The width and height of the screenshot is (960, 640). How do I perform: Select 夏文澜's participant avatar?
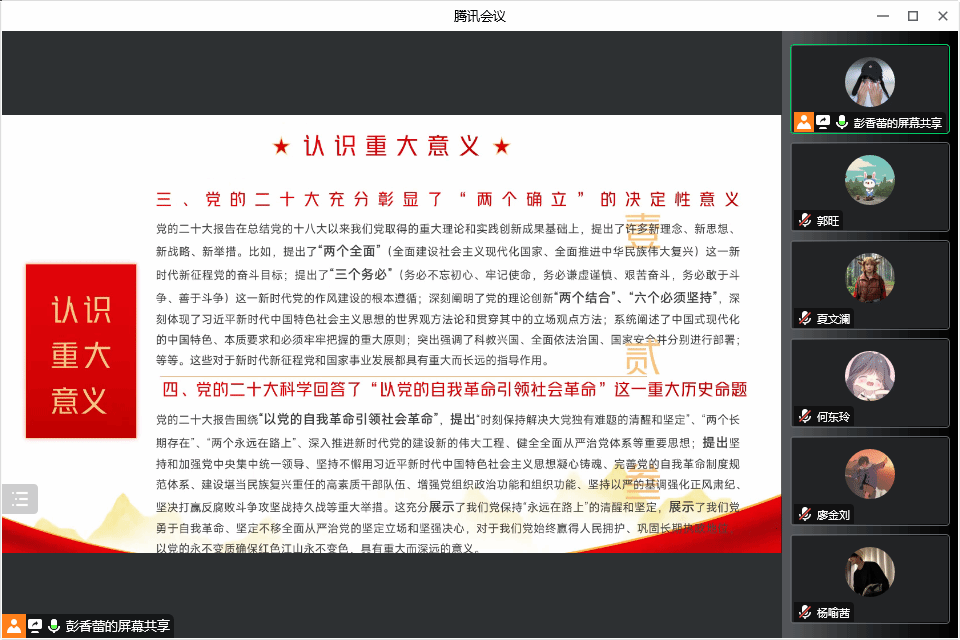(869, 277)
